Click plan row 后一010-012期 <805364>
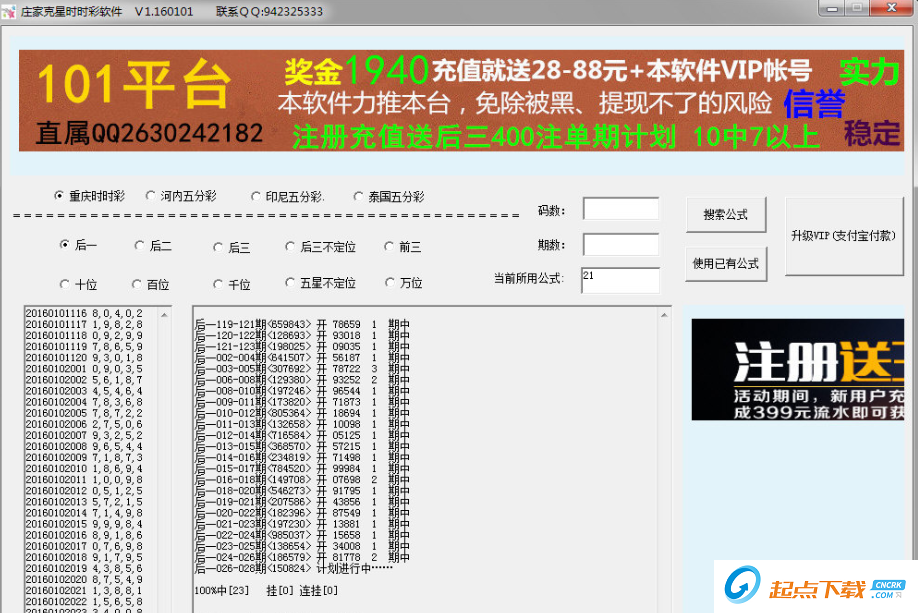Image resolution: width=918 pixels, height=613 pixels. click(x=302, y=413)
